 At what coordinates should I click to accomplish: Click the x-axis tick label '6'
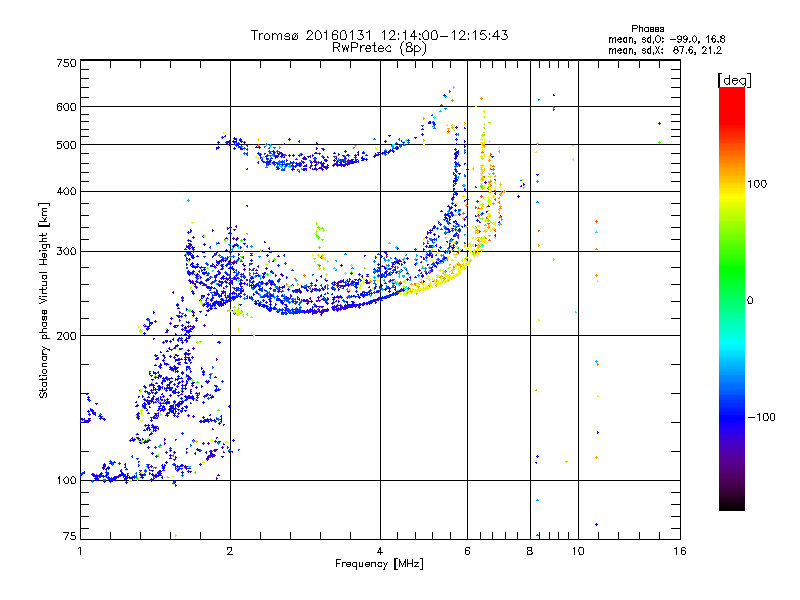coord(467,551)
